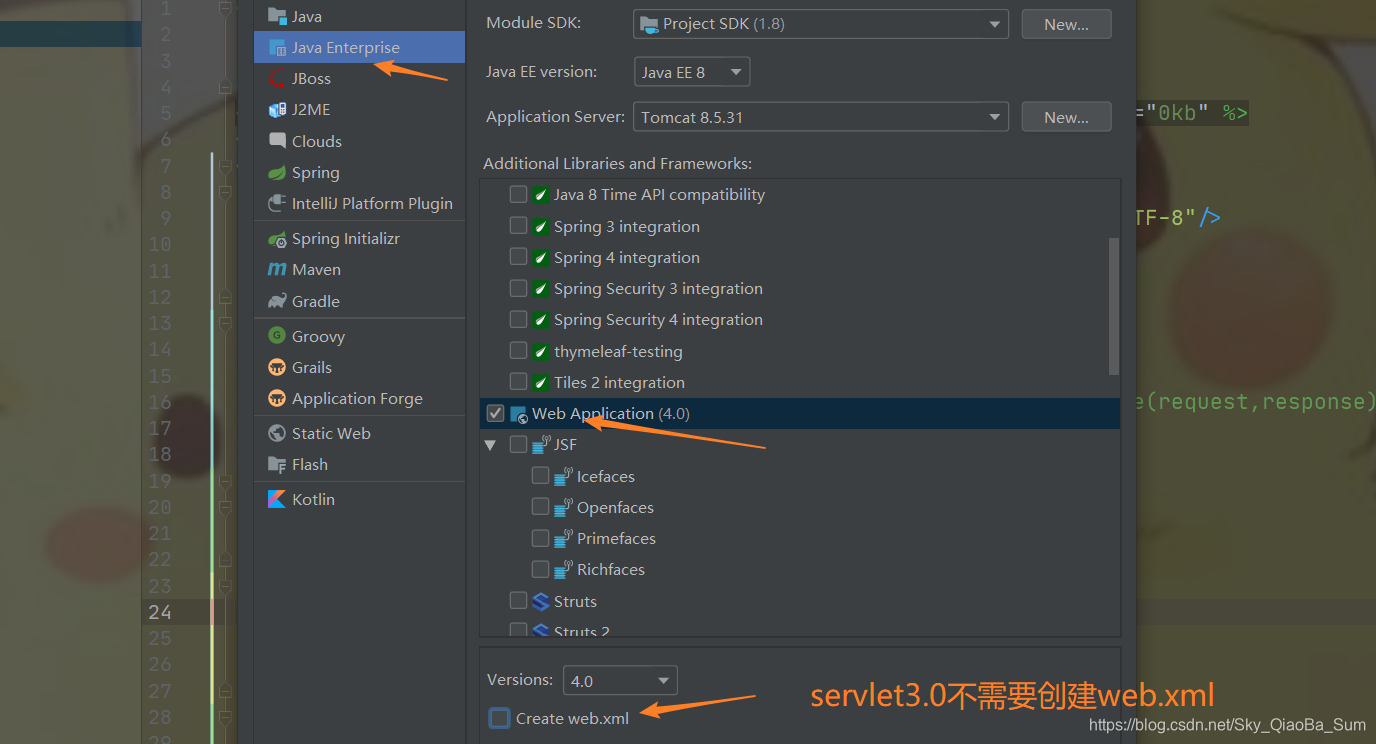Select Gradle project type
Screen dimensions: 1376x744
(359, 301)
